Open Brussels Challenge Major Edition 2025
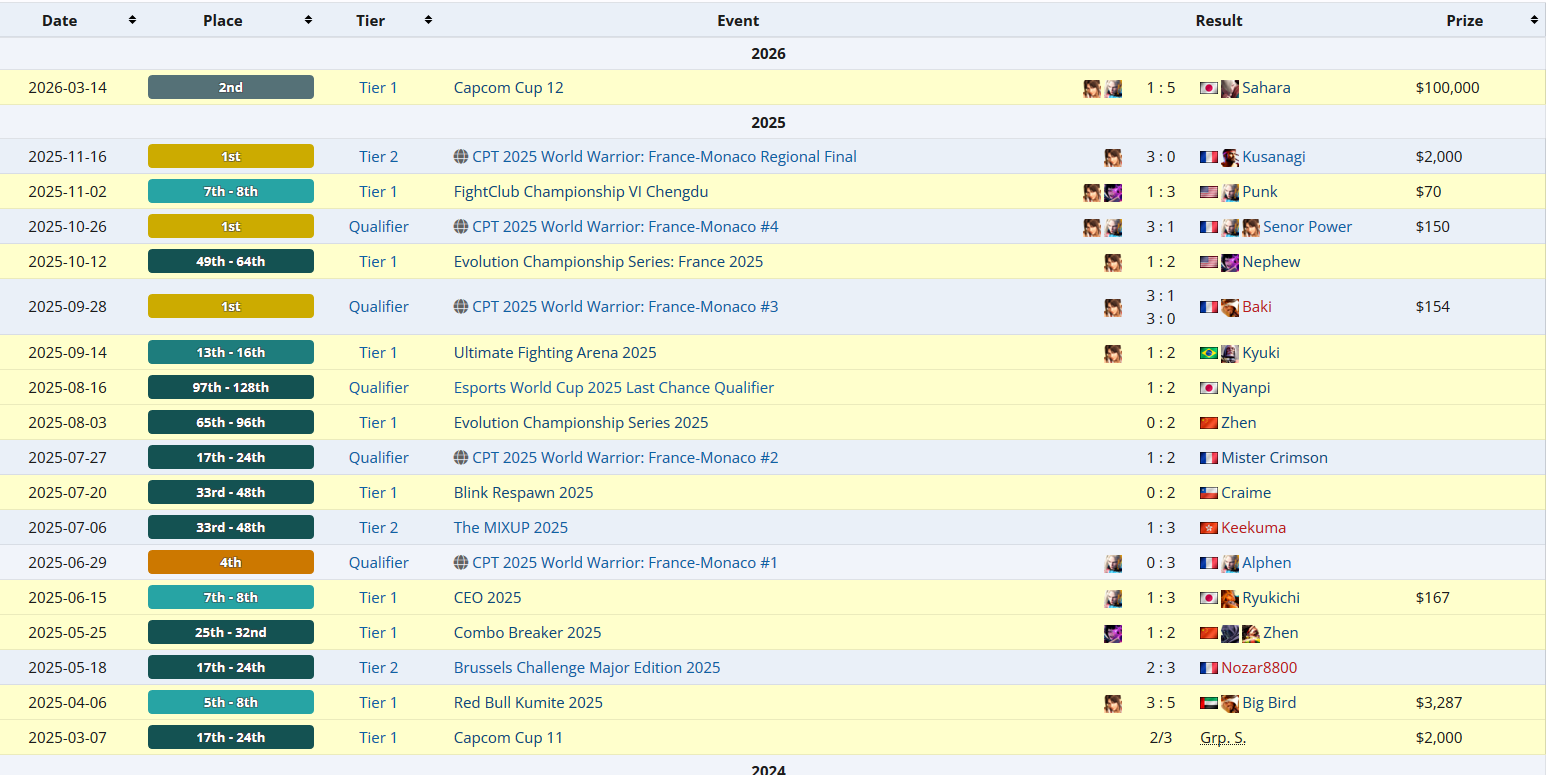The image size is (1546, 775). coord(587,668)
